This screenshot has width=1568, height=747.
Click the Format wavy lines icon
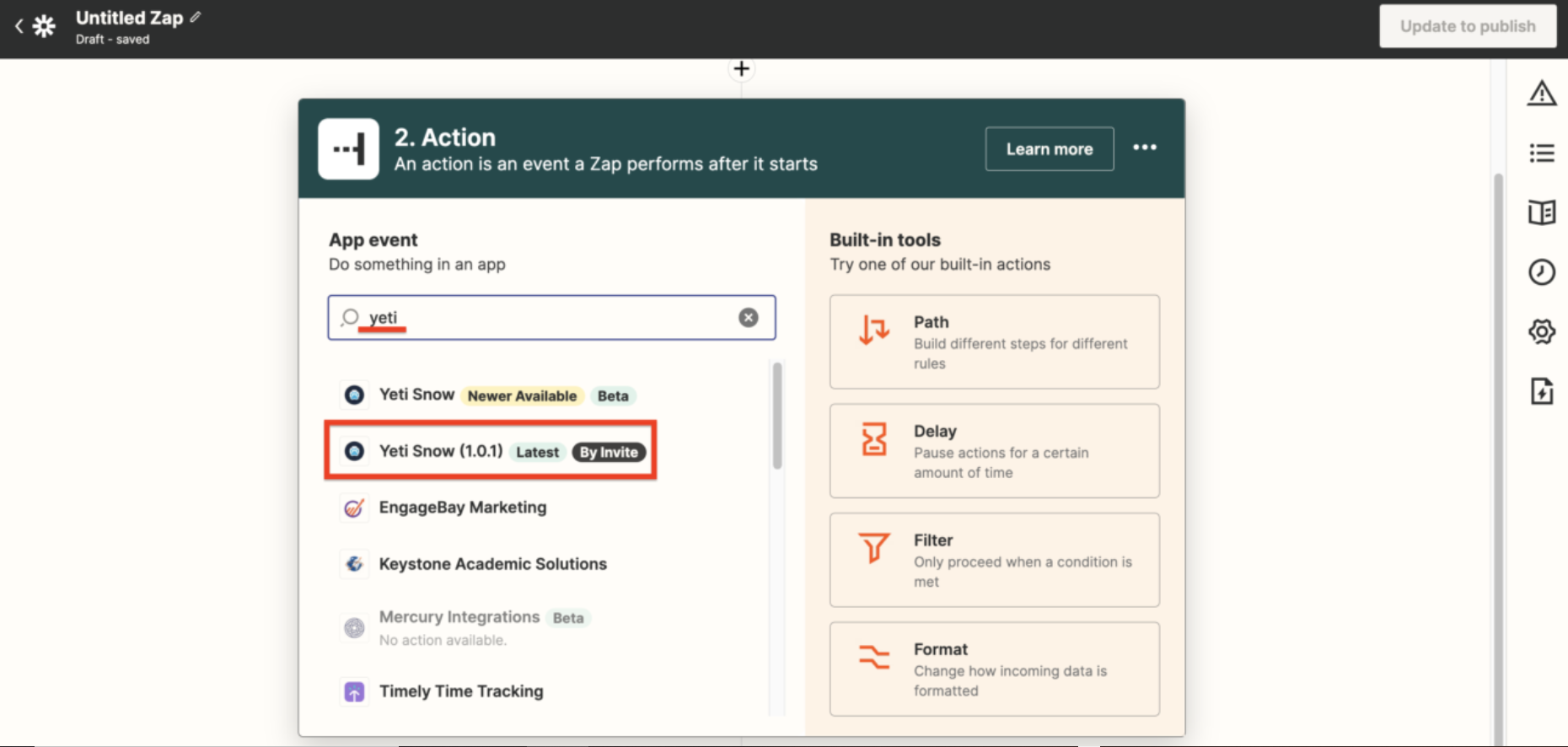coord(874,656)
